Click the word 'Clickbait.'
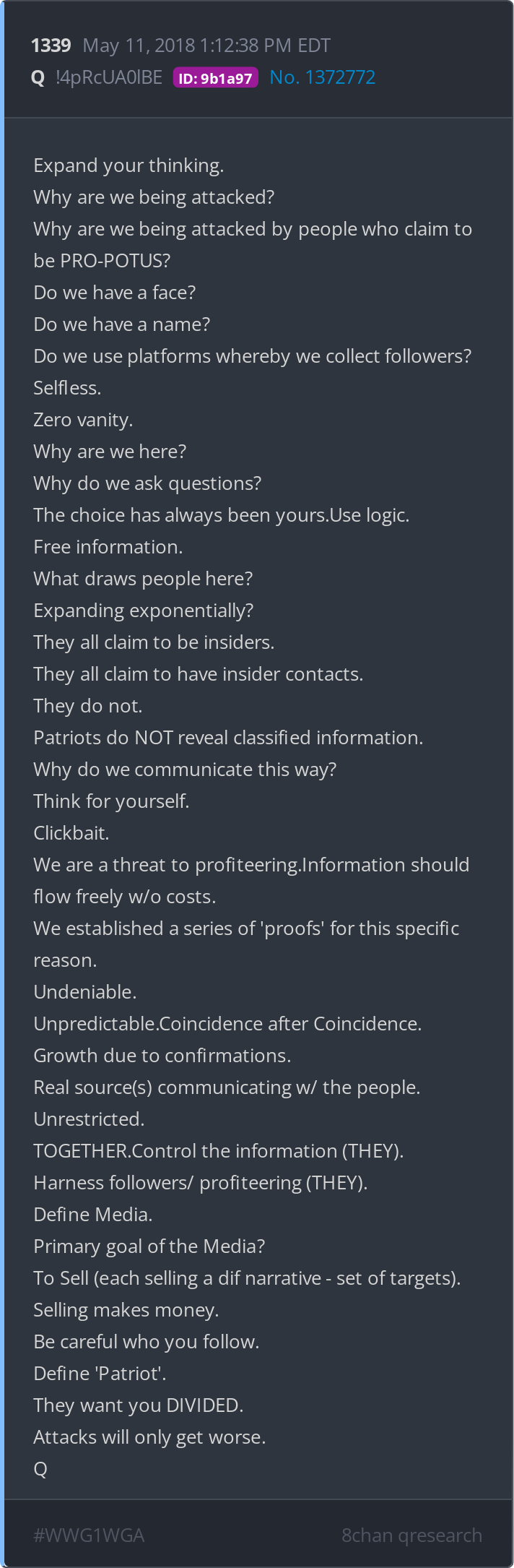The width and height of the screenshot is (514, 1568). tap(71, 833)
